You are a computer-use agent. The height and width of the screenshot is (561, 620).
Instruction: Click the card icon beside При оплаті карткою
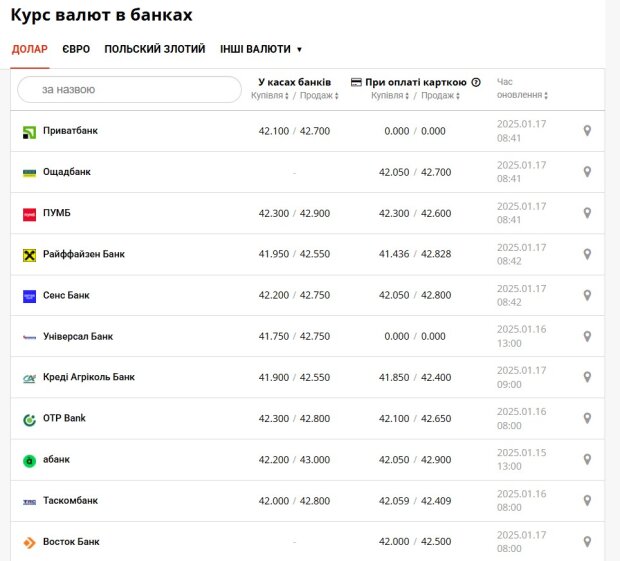356,82
